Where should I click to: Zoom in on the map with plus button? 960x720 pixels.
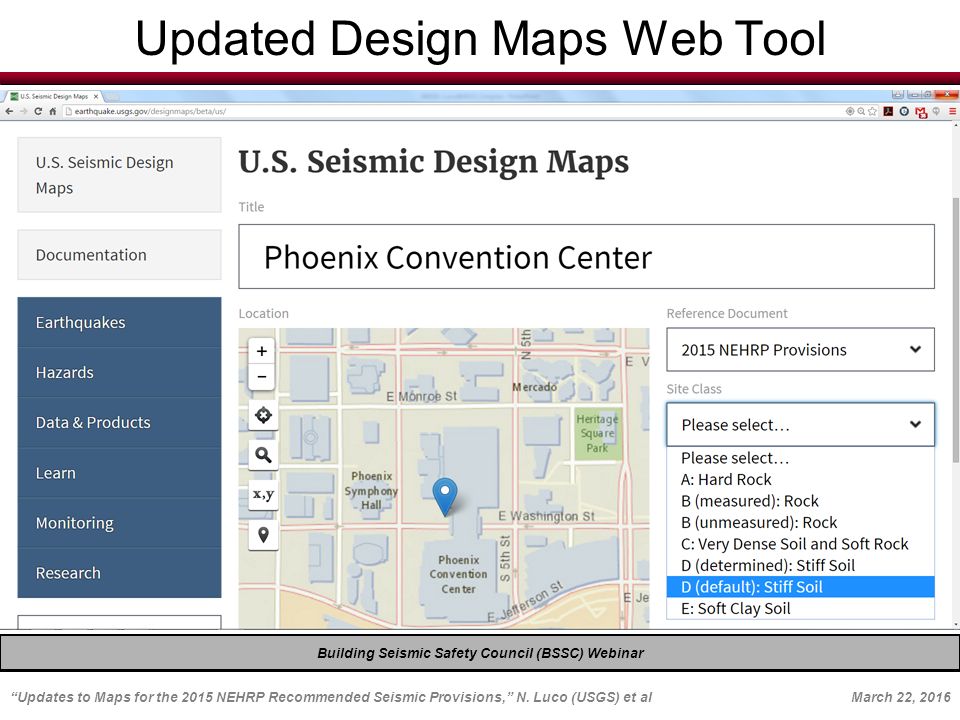point(262,351)
